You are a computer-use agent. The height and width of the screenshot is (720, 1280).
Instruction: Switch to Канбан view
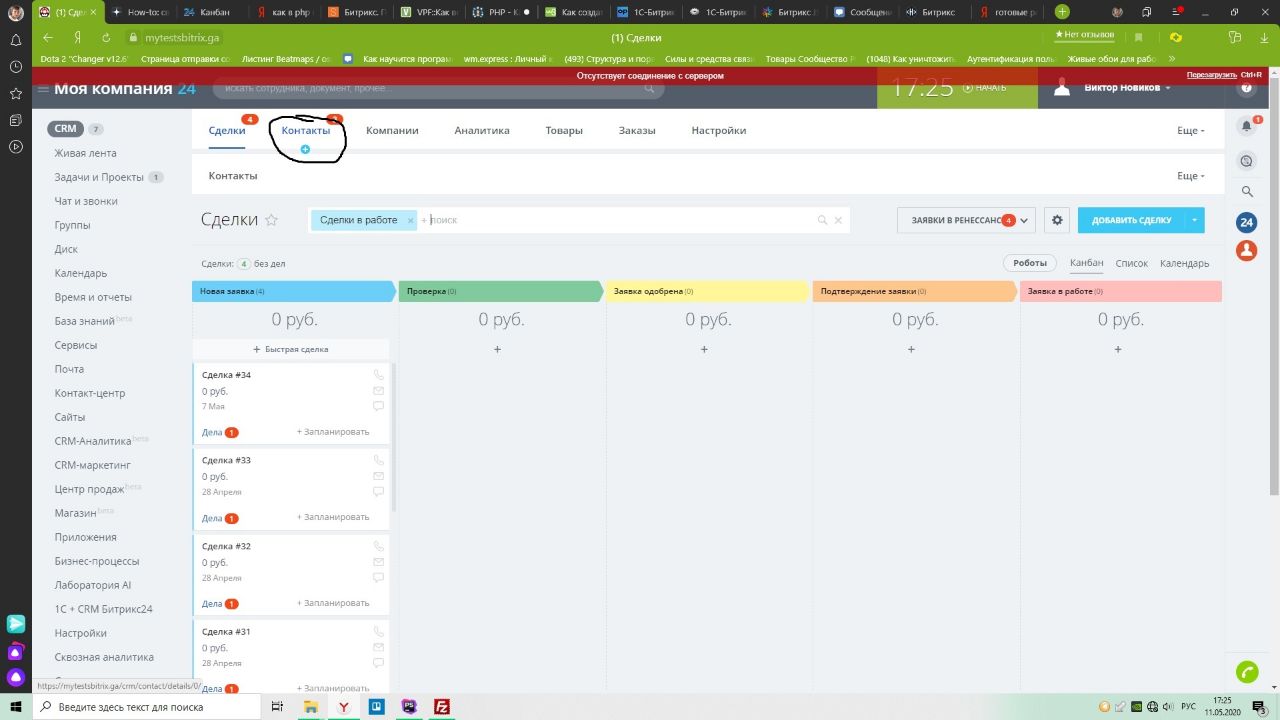(x=1086, y=263)
